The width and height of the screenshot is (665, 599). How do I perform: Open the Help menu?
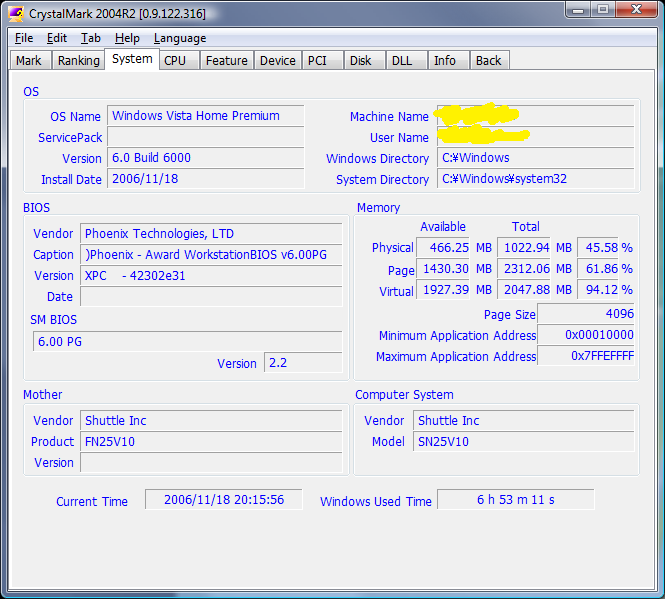127,38
